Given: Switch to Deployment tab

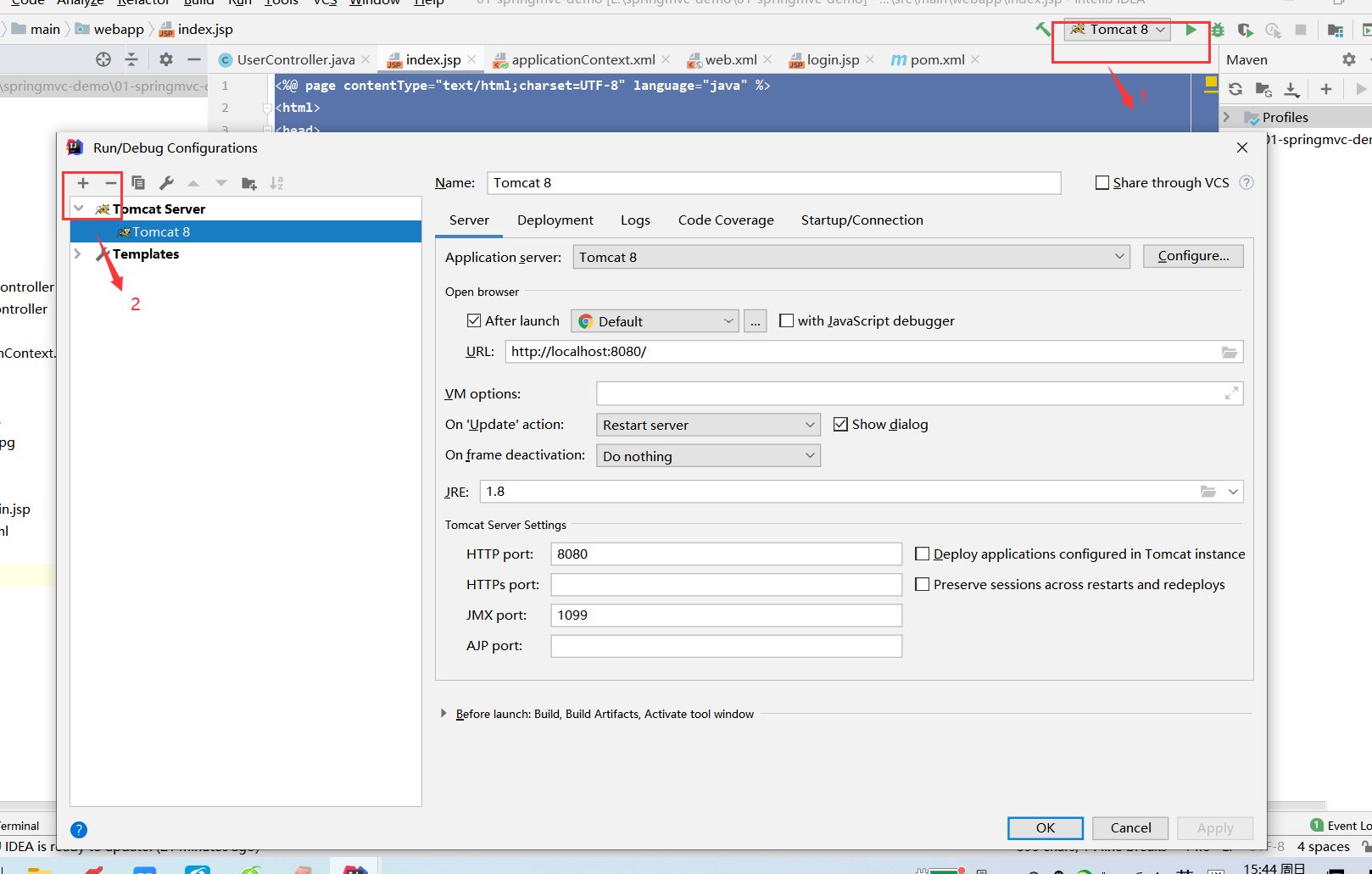Looking at the screenshot, I should [555, 220].
